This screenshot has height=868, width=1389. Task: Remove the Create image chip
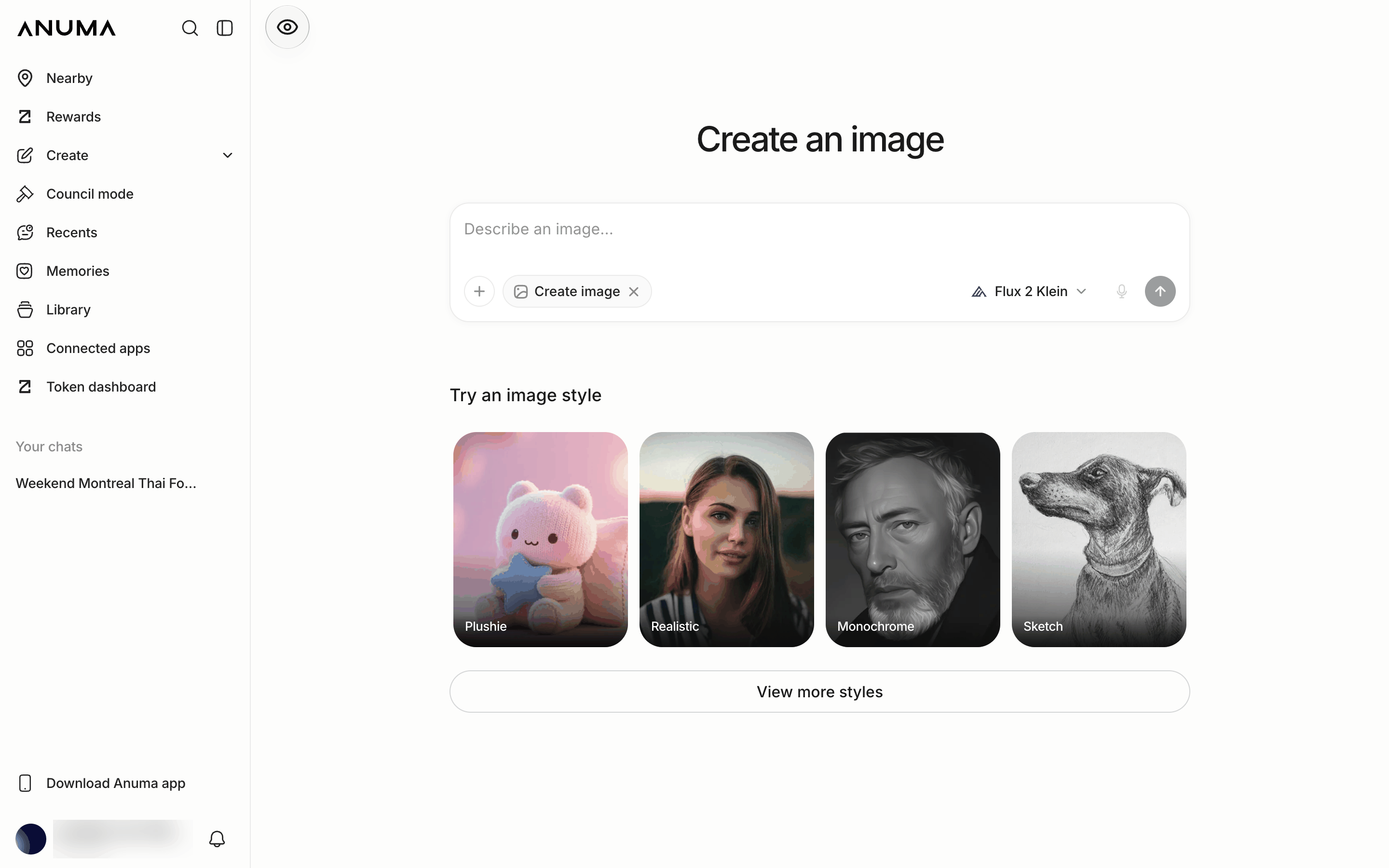(x=634, y=292)
